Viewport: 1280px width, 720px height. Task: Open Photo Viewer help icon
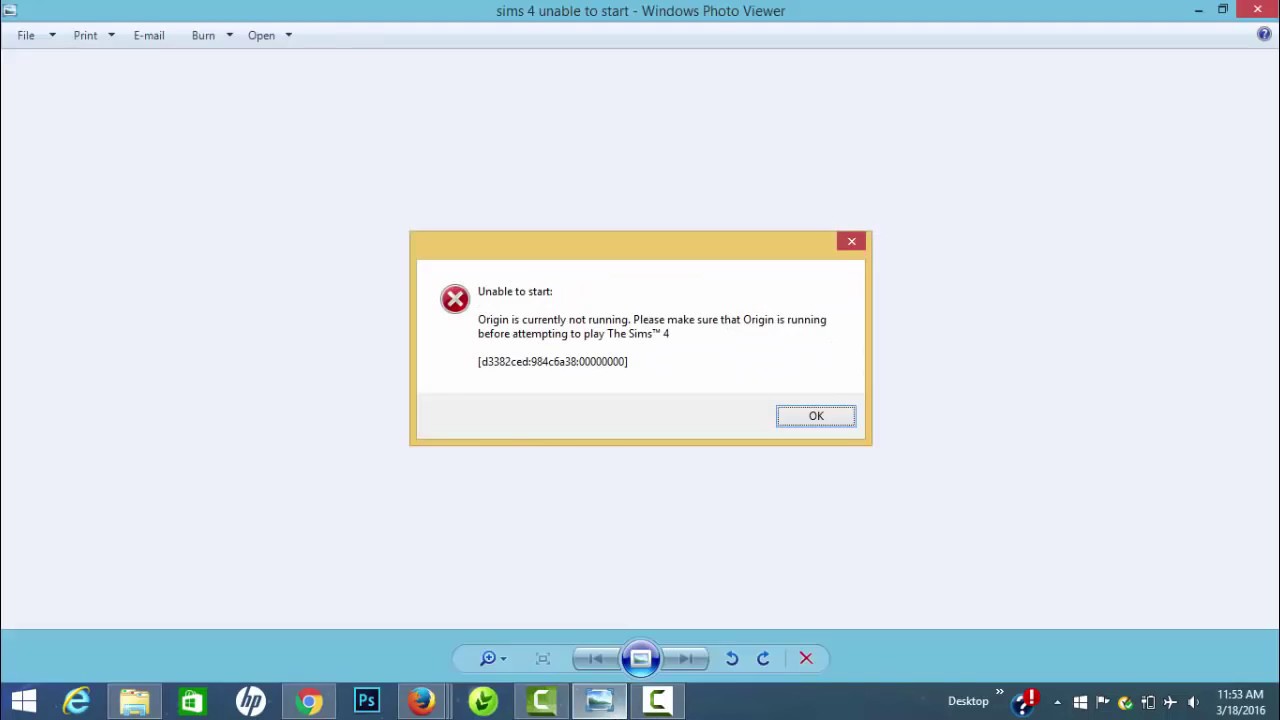click(x=1264, y=34)
